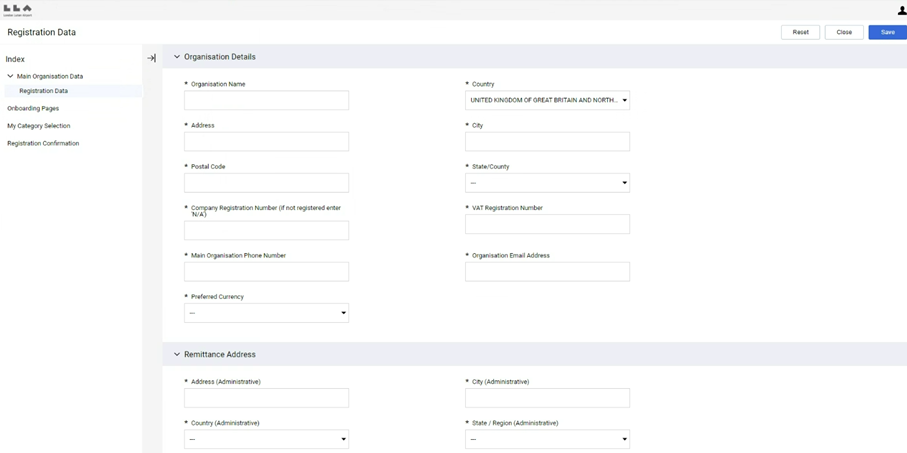The height and width of the screenshot is (453, 907).
Task: Click the Close button in header
Action: click(x=844, y=32)
